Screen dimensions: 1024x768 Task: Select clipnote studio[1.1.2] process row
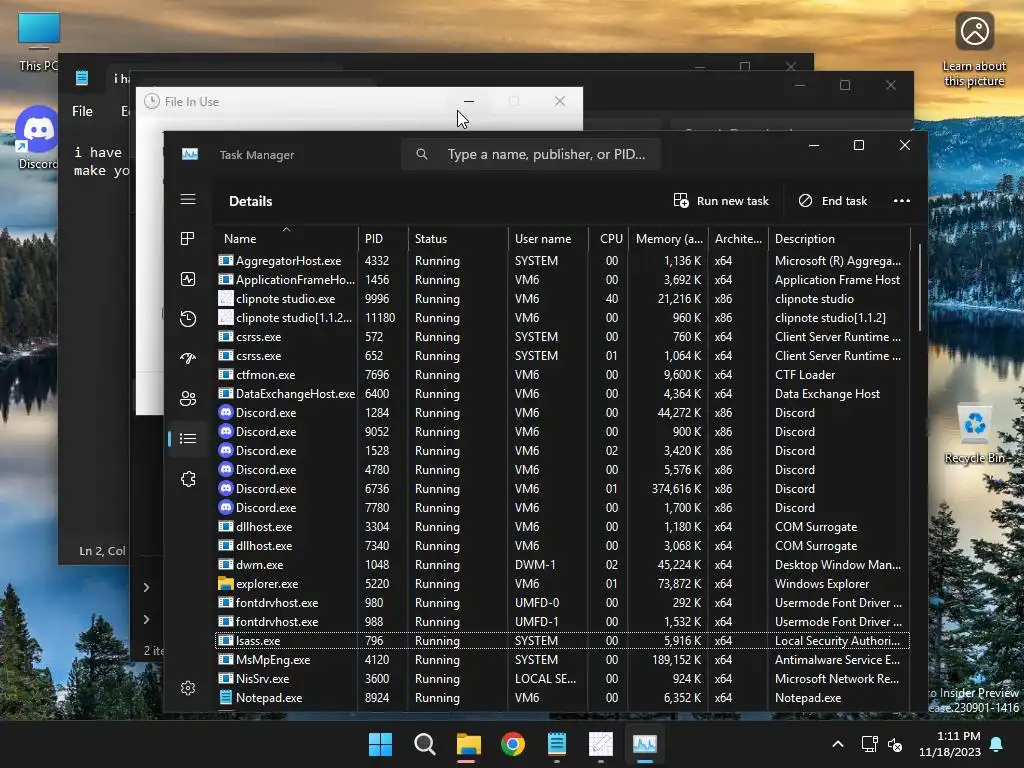tap(562, 317)
